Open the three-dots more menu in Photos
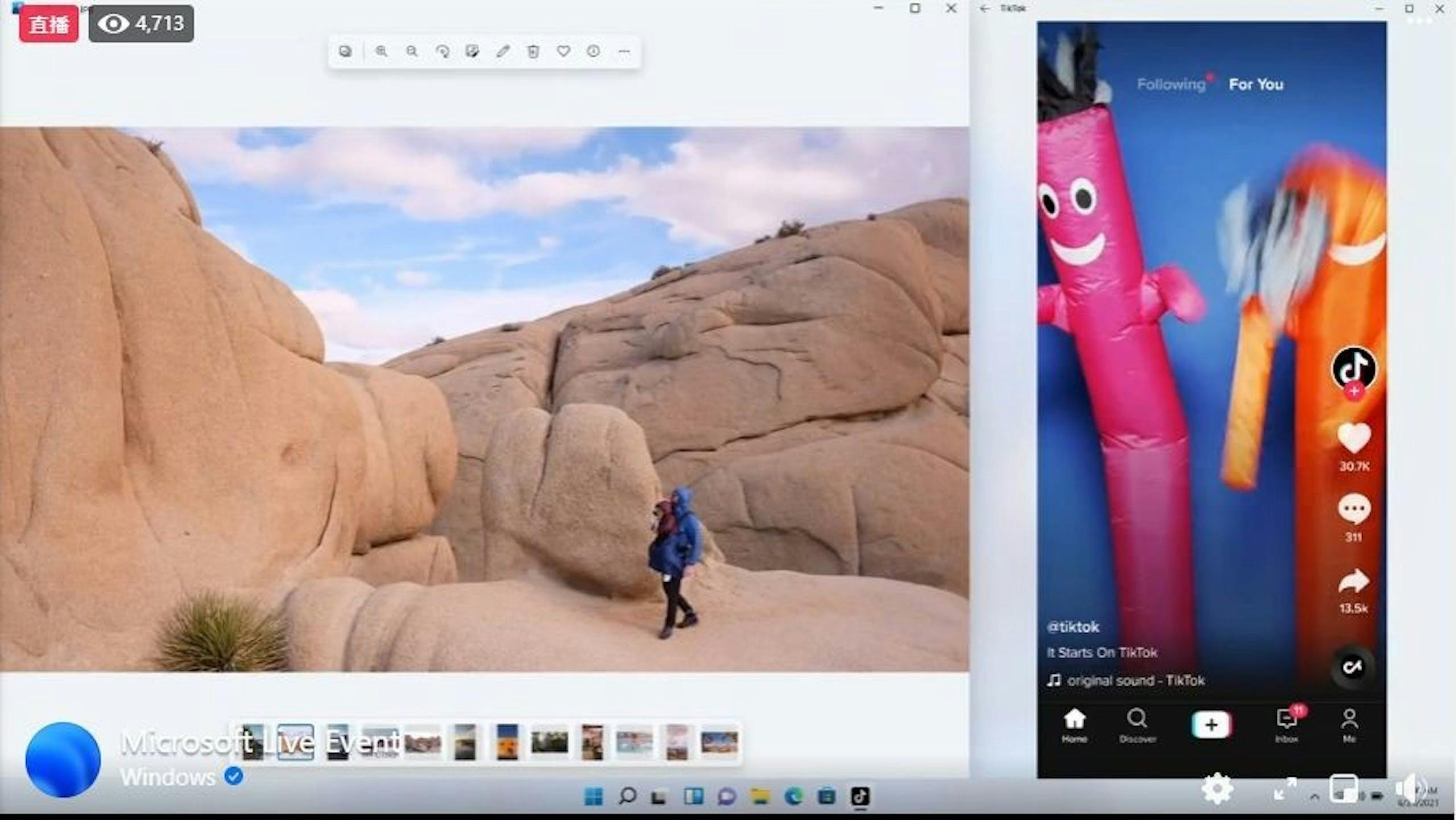Screen dimensions: 1456x820 click(x=624, y=51)
